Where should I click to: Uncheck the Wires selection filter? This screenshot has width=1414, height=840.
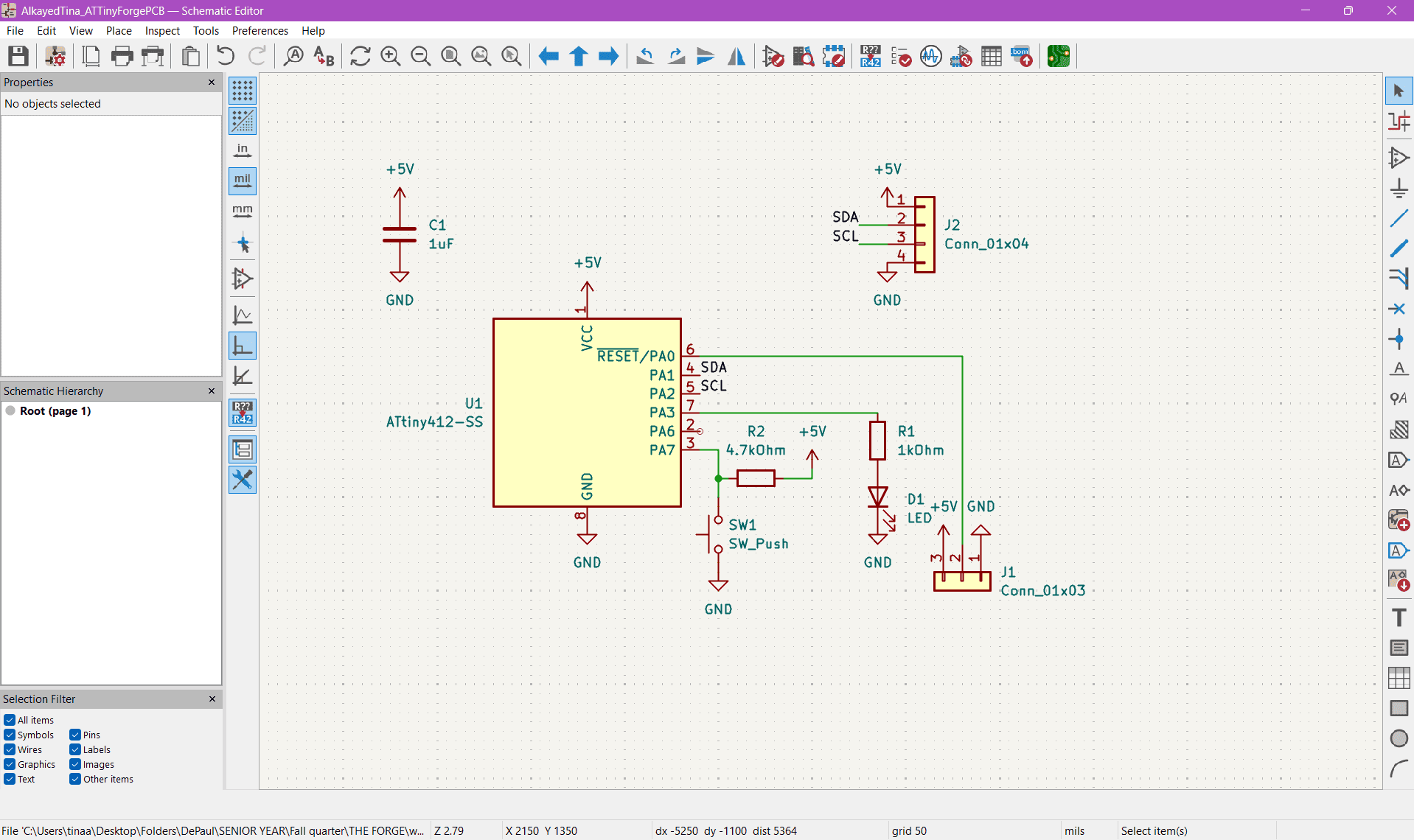click(x=10, y=749)
